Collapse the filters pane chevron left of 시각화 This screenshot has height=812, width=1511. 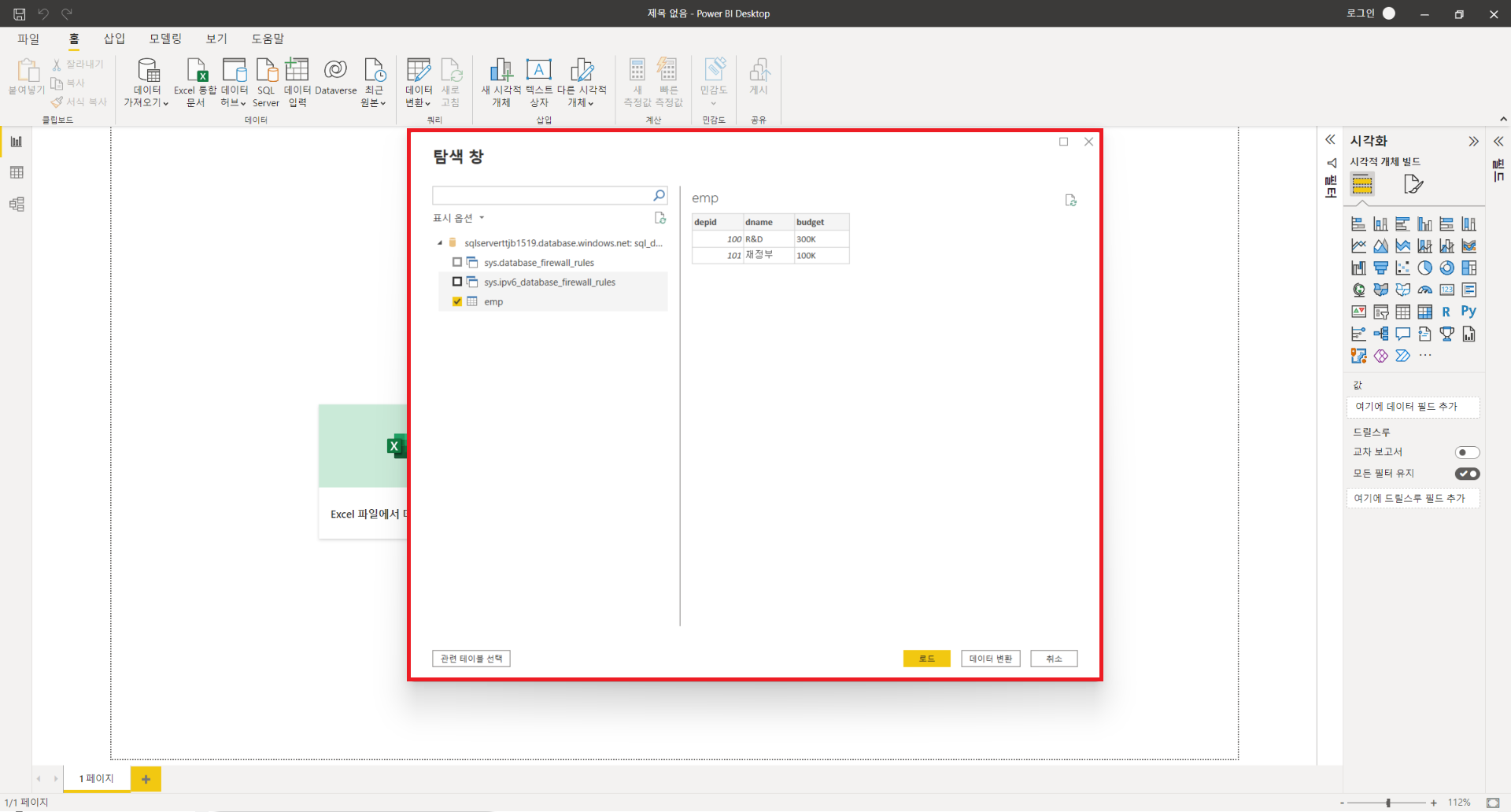[1330, 139]
